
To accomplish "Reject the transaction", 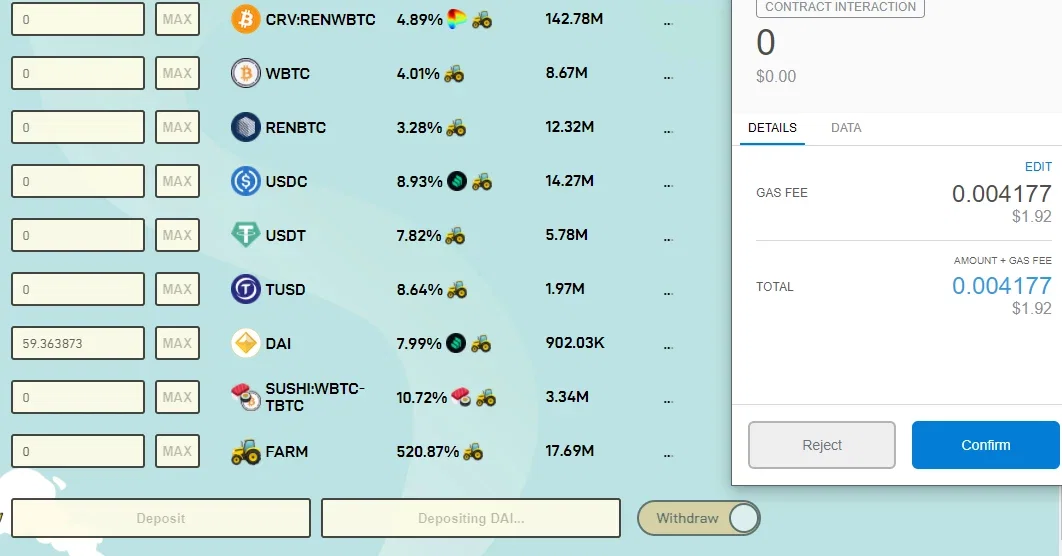I will 822,445.
